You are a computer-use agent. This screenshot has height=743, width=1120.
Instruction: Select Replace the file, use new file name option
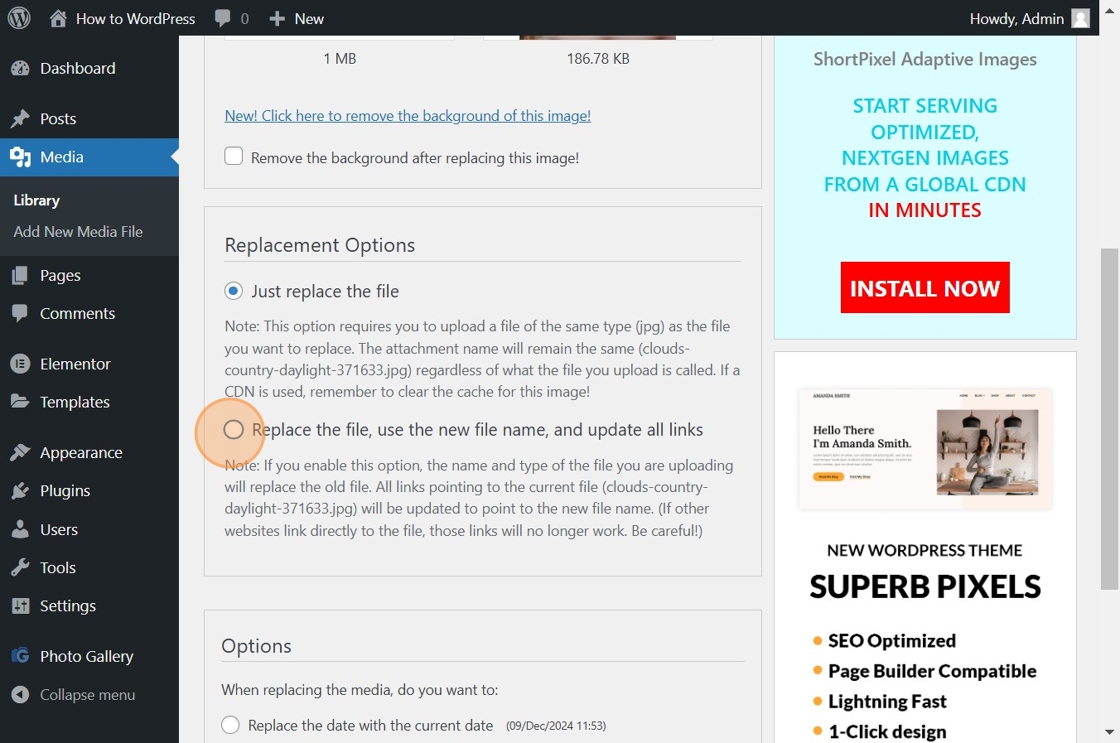coord(234,429)
